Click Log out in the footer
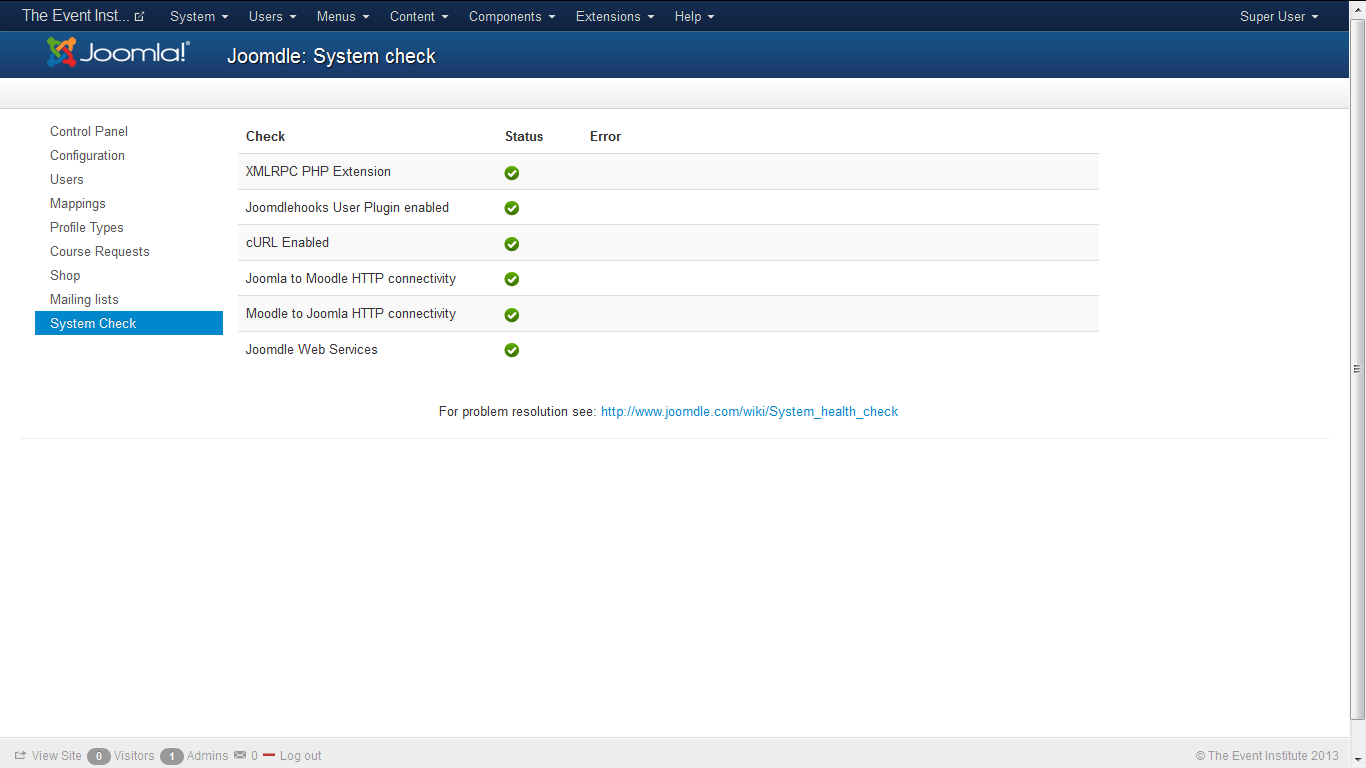The height and width of the screenshot is (768, 1366). click(300, 756)
